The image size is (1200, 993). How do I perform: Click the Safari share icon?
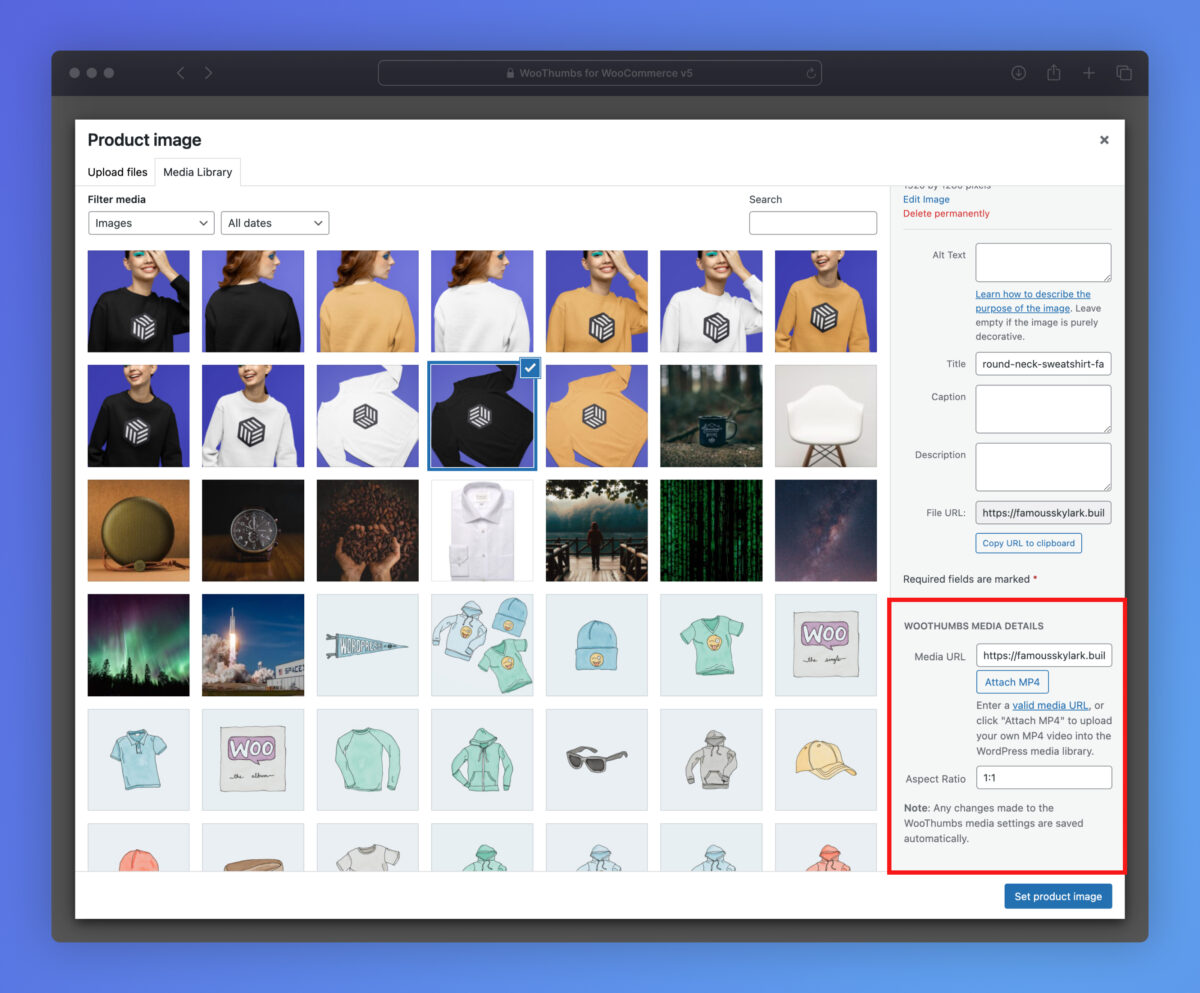click(x=1053, y=73)
